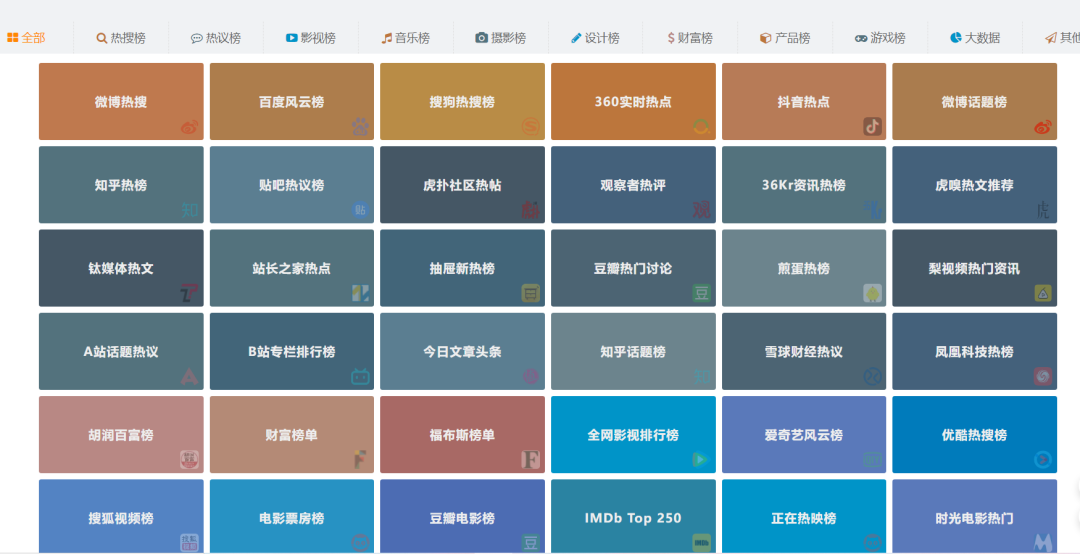
Task: Click the icon on 站长之家热点 card
Action: [360, 294]
